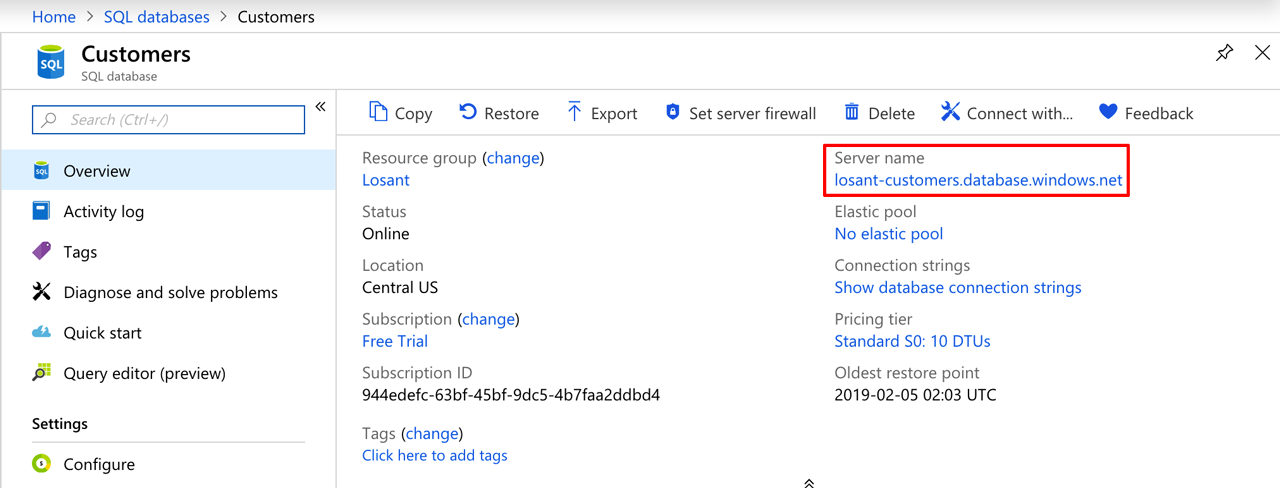Close the Customers blade

pos(1262,53)
